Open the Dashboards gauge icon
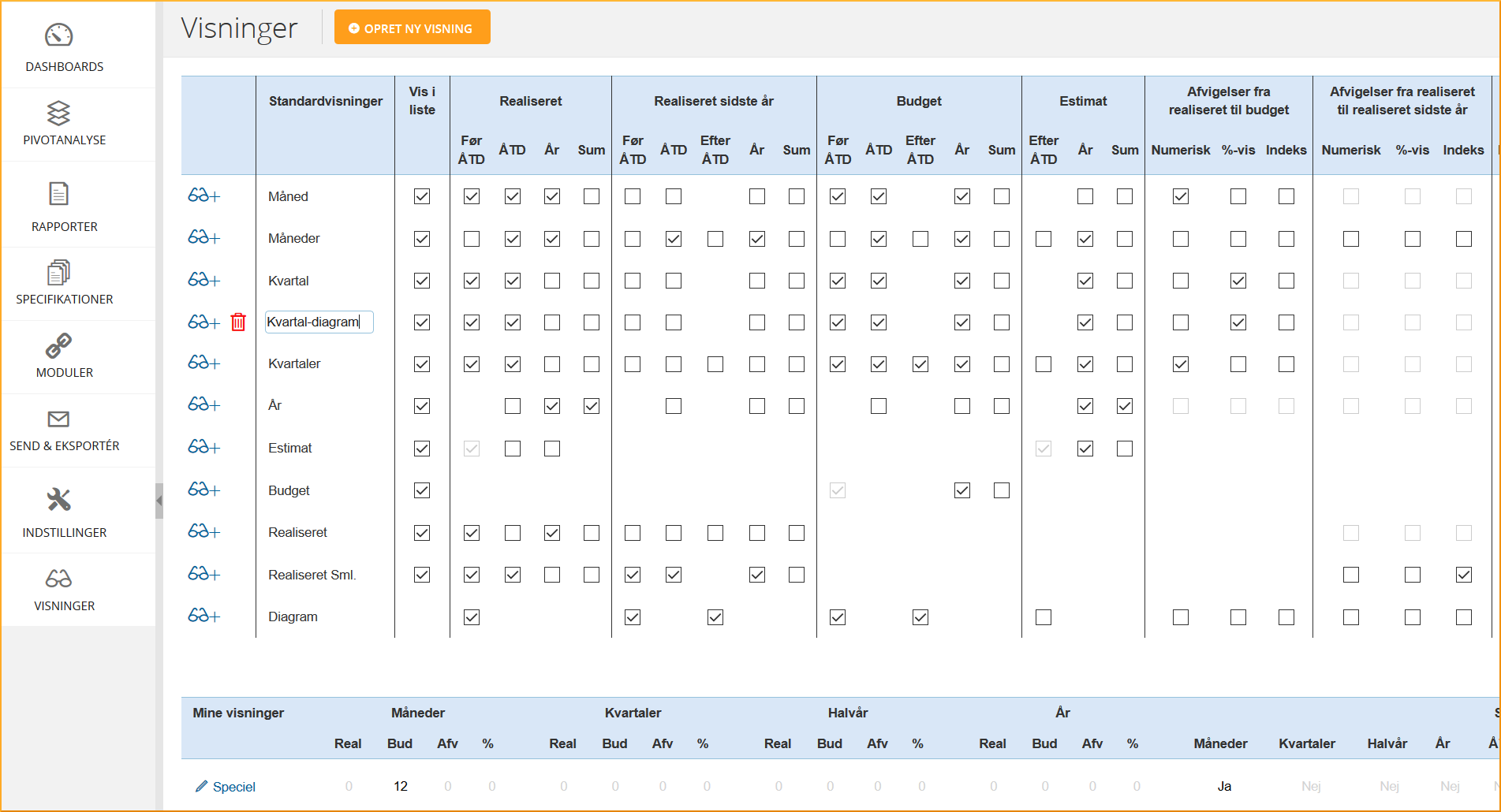 tap(59, 35)
